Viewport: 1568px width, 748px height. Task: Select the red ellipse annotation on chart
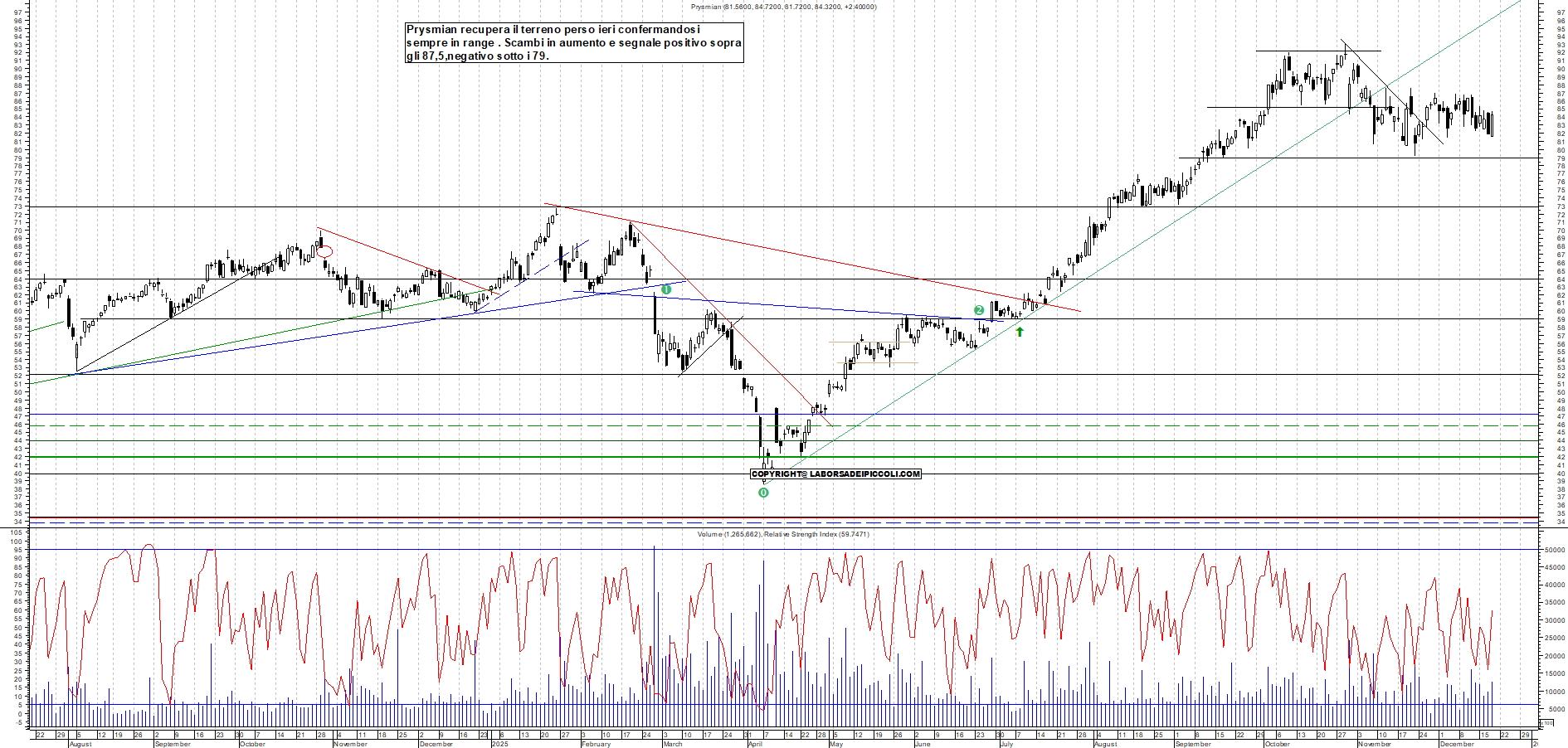pos(324,251)
